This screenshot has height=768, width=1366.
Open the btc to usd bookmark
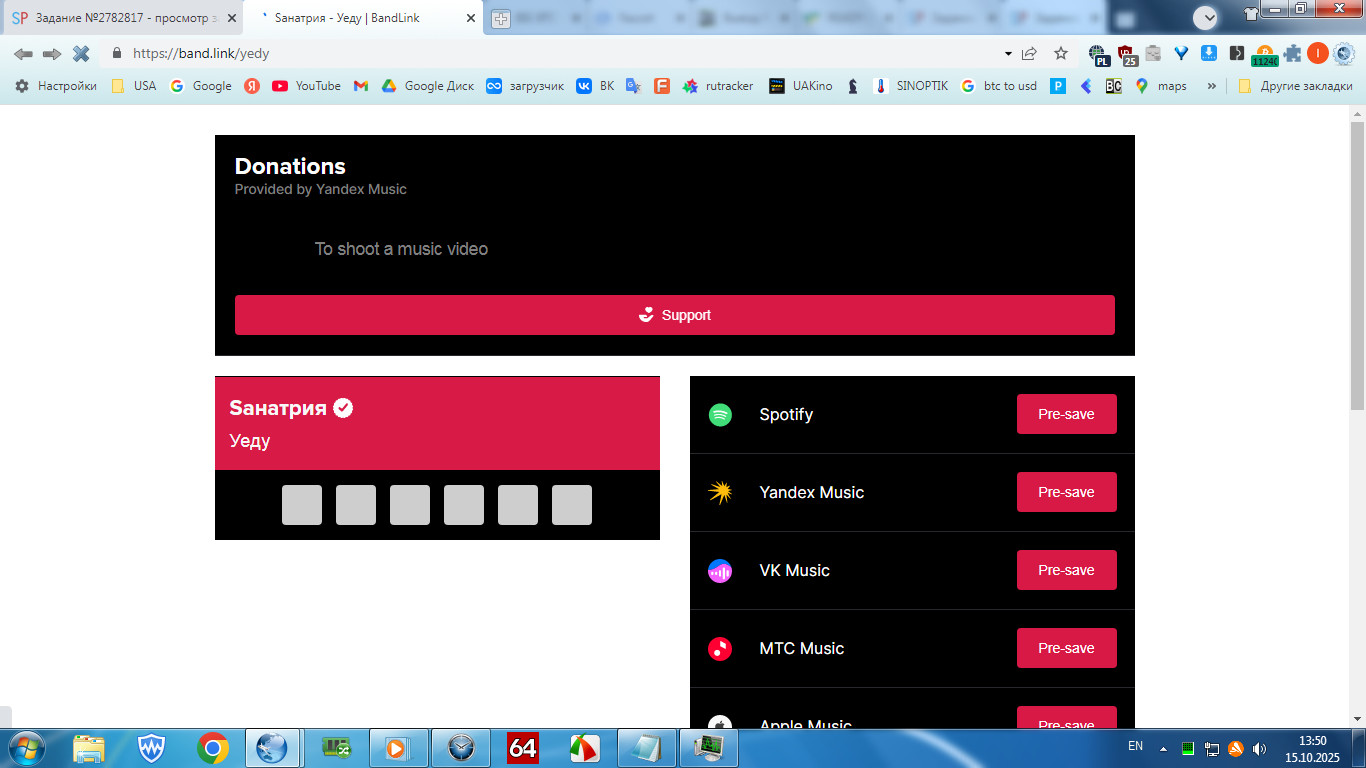[x=999, y=86]
